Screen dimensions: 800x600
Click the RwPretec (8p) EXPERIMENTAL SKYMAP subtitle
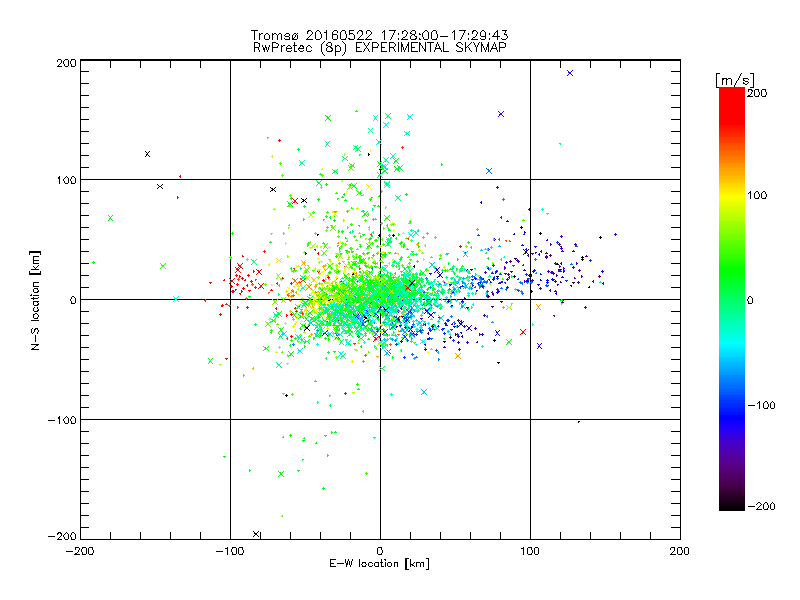(380, 48)
